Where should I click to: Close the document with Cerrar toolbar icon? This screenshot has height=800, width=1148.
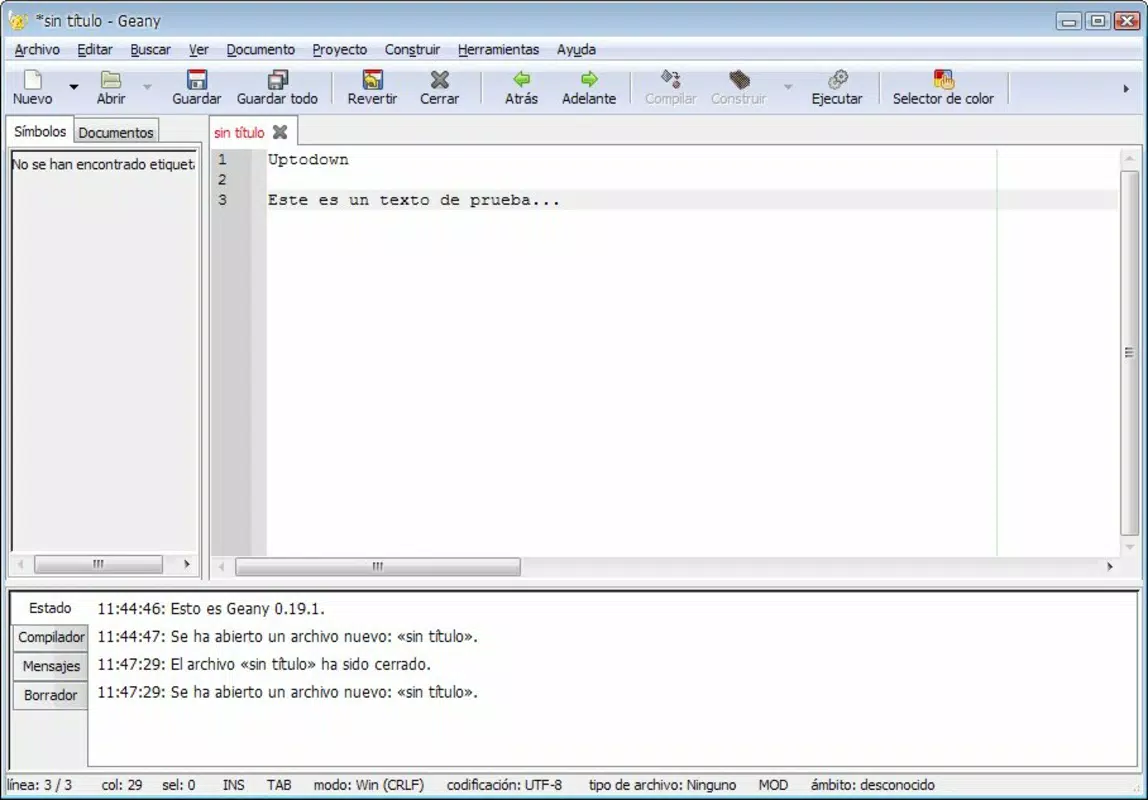pyautogui.click(x=439, y=87)
